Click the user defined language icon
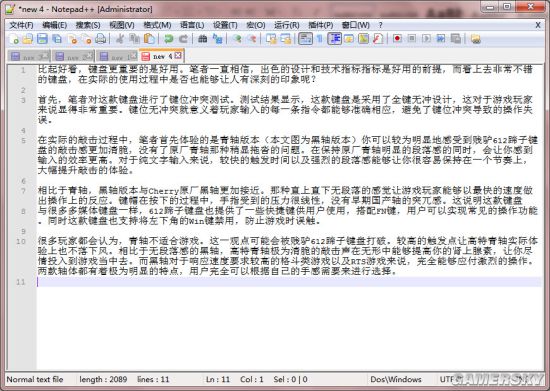This screenshot has width=550, height=391. click(x=349, y=39)
